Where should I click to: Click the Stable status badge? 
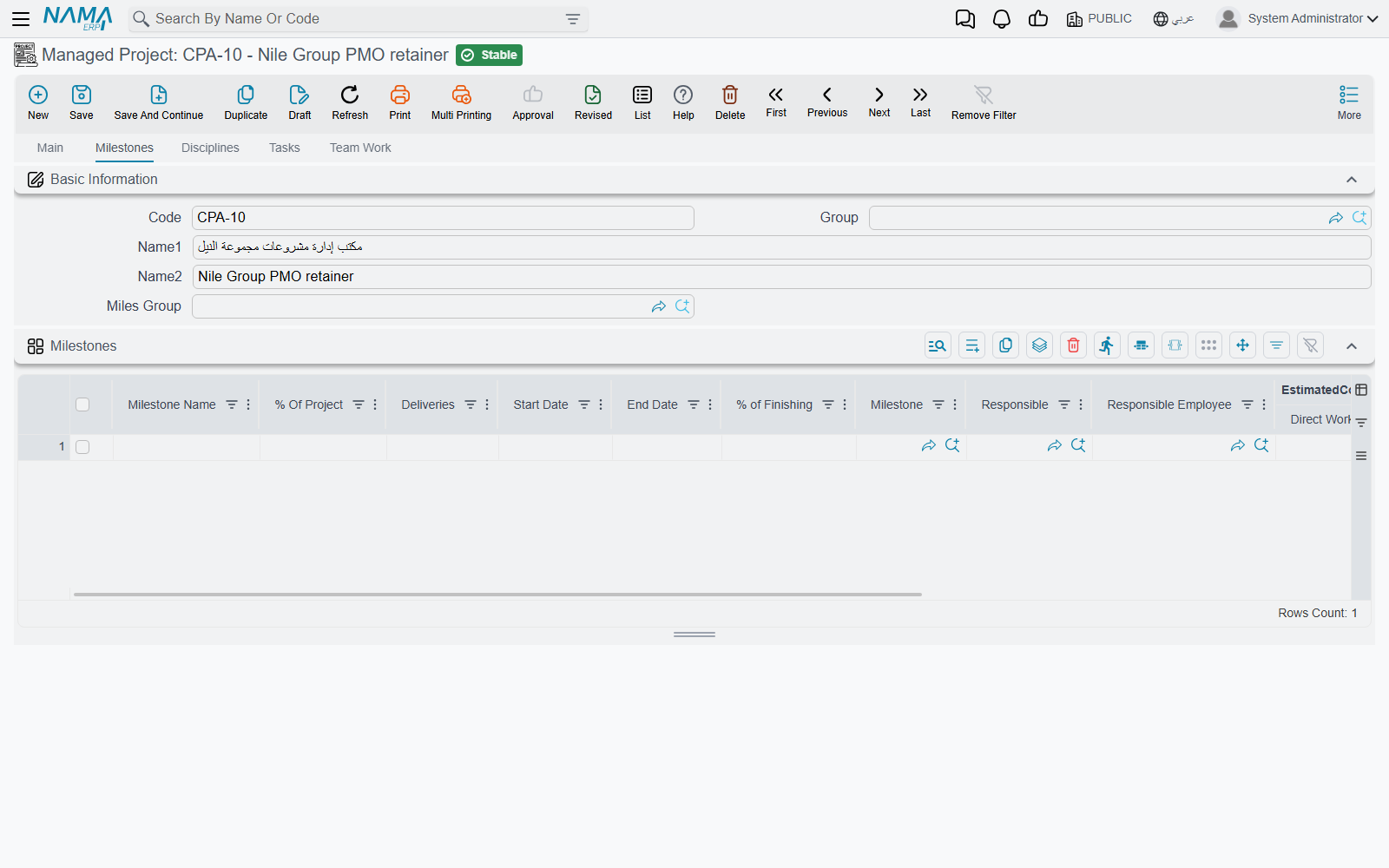[489, 56]
